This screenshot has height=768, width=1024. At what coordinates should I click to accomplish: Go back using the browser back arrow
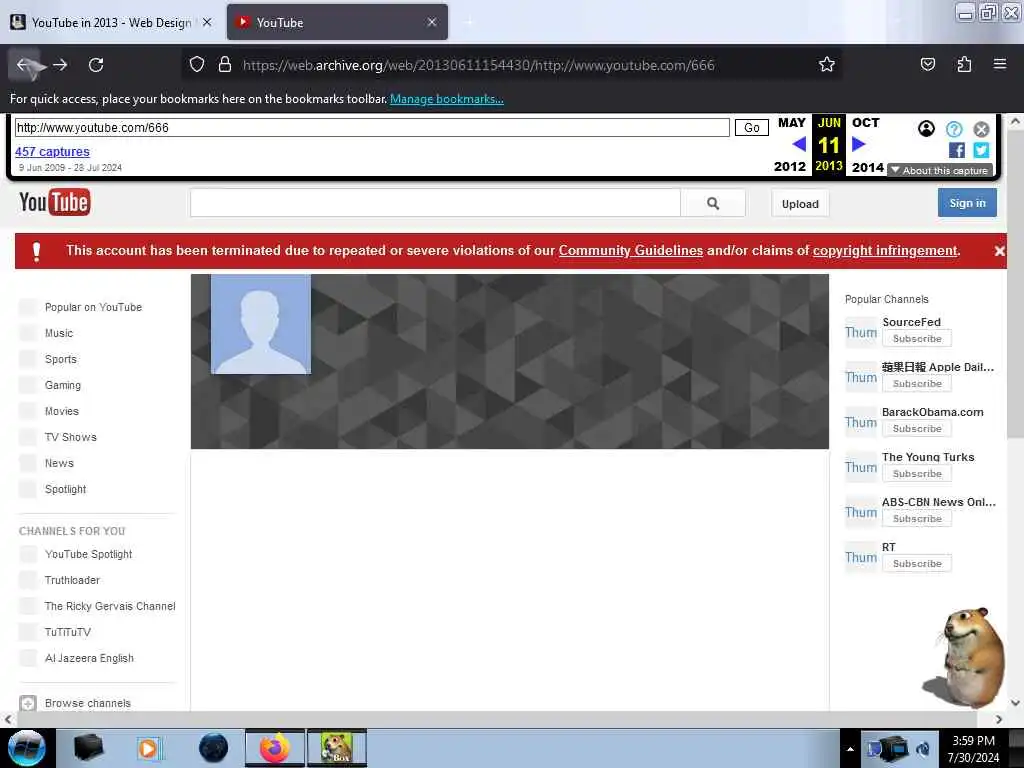pos(24,65)
